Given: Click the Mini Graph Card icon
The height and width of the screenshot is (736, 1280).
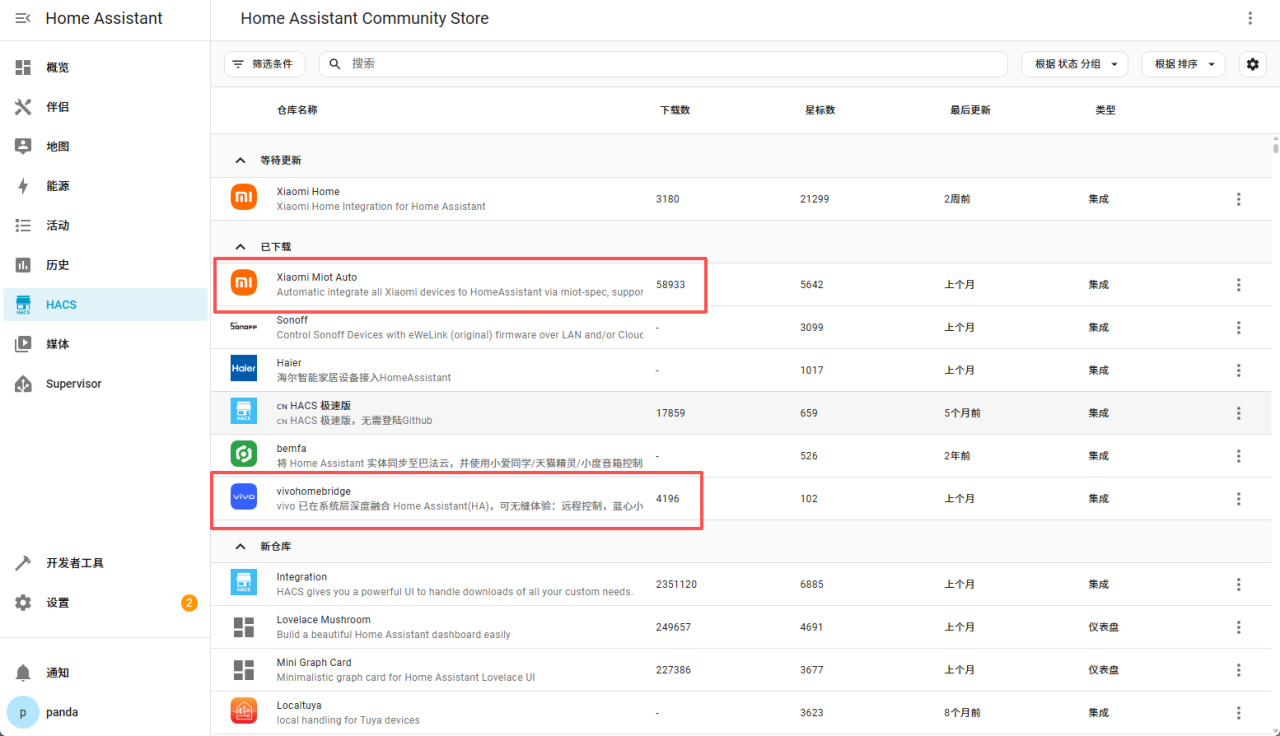Looking at the screenshot, I should [243, 669].
